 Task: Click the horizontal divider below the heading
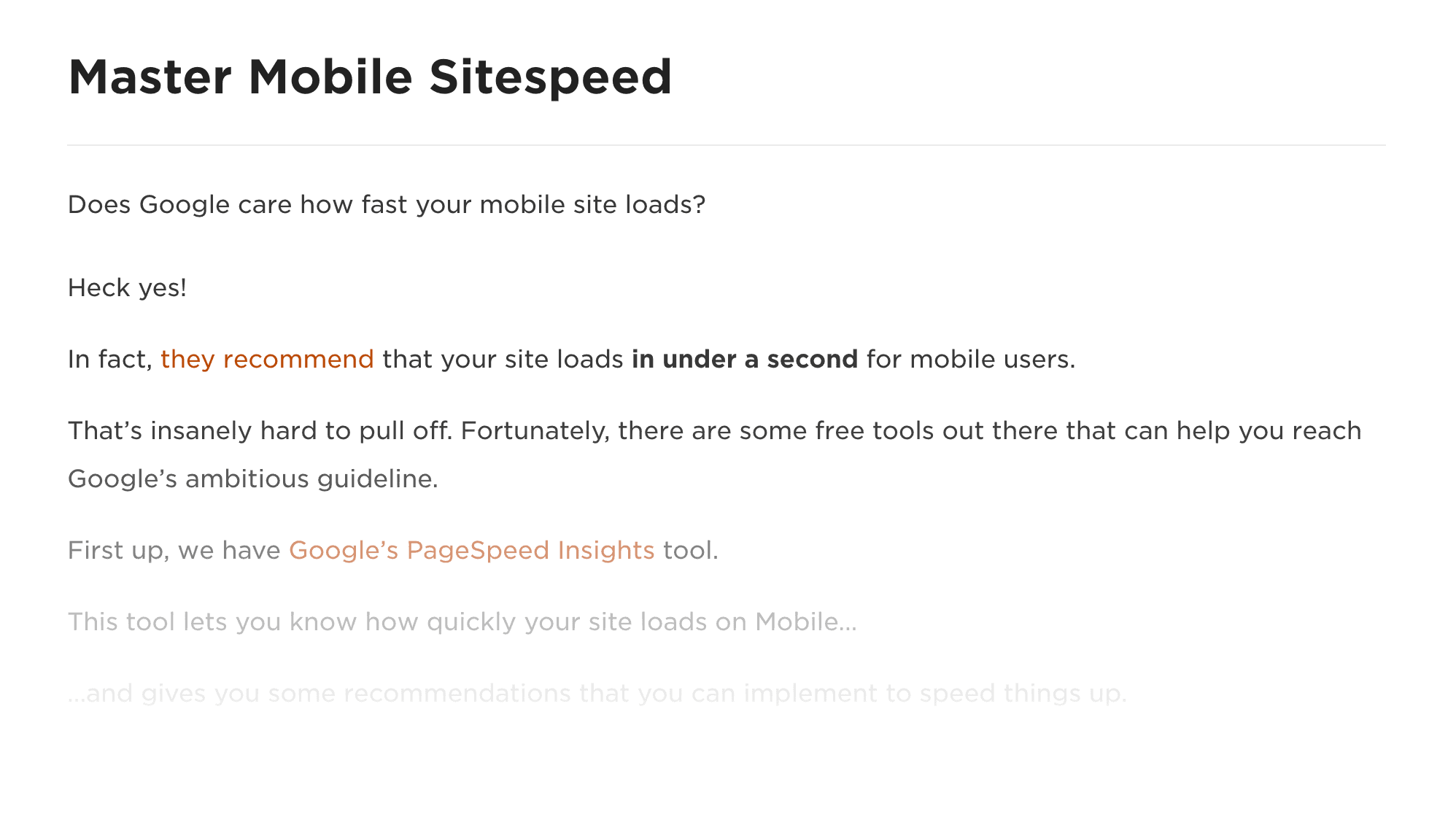(727, 145)
